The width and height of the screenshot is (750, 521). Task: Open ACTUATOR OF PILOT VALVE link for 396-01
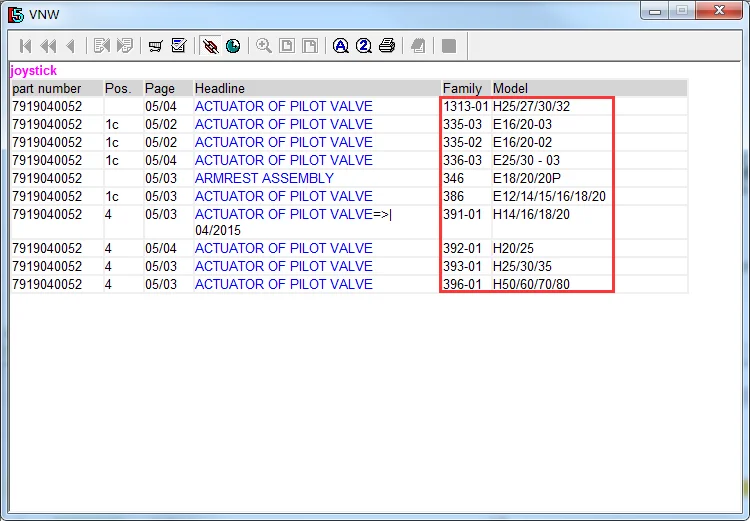(x=284, y=284)
